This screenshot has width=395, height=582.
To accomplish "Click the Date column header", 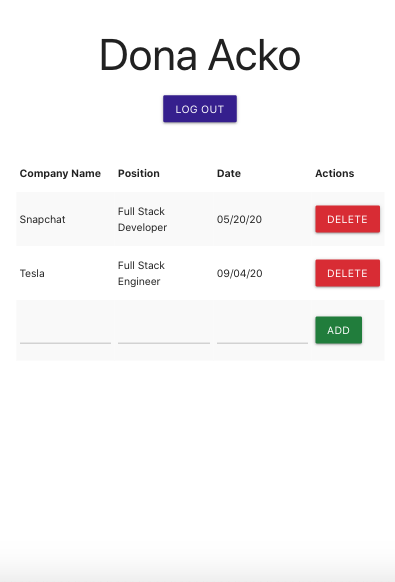I will click(229, 173).
